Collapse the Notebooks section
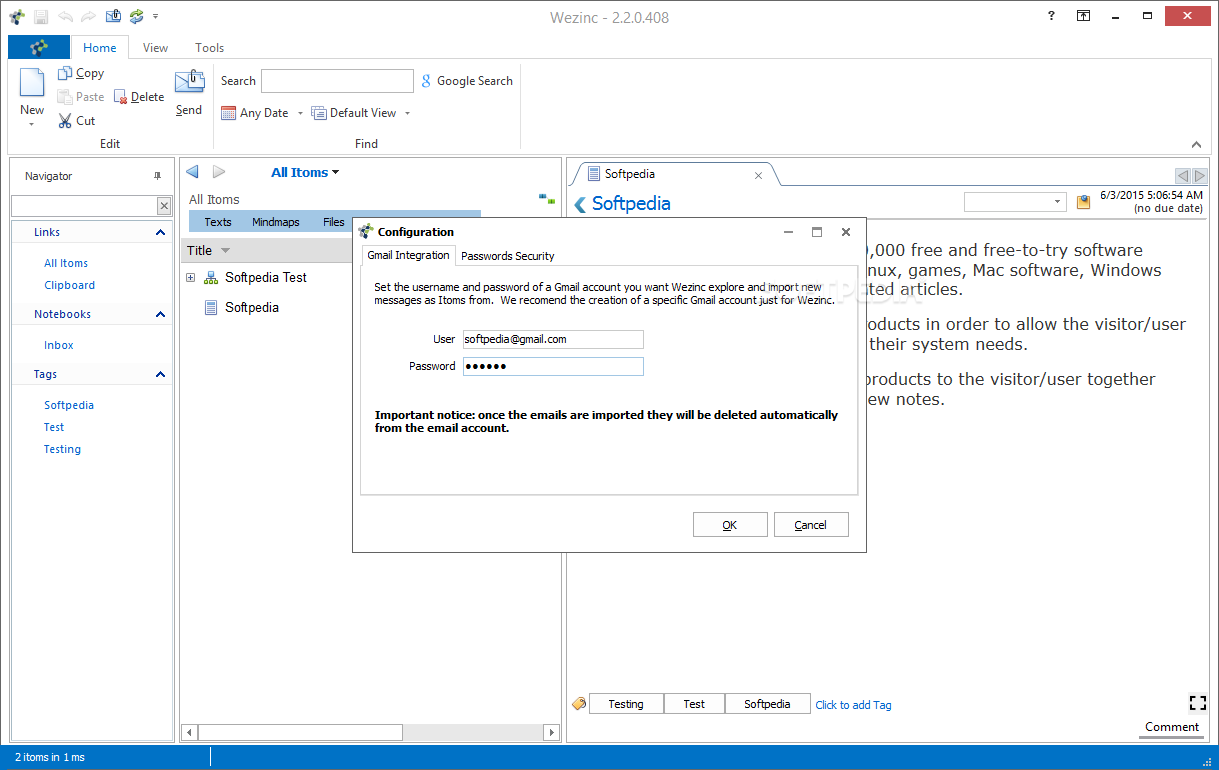 160,314
